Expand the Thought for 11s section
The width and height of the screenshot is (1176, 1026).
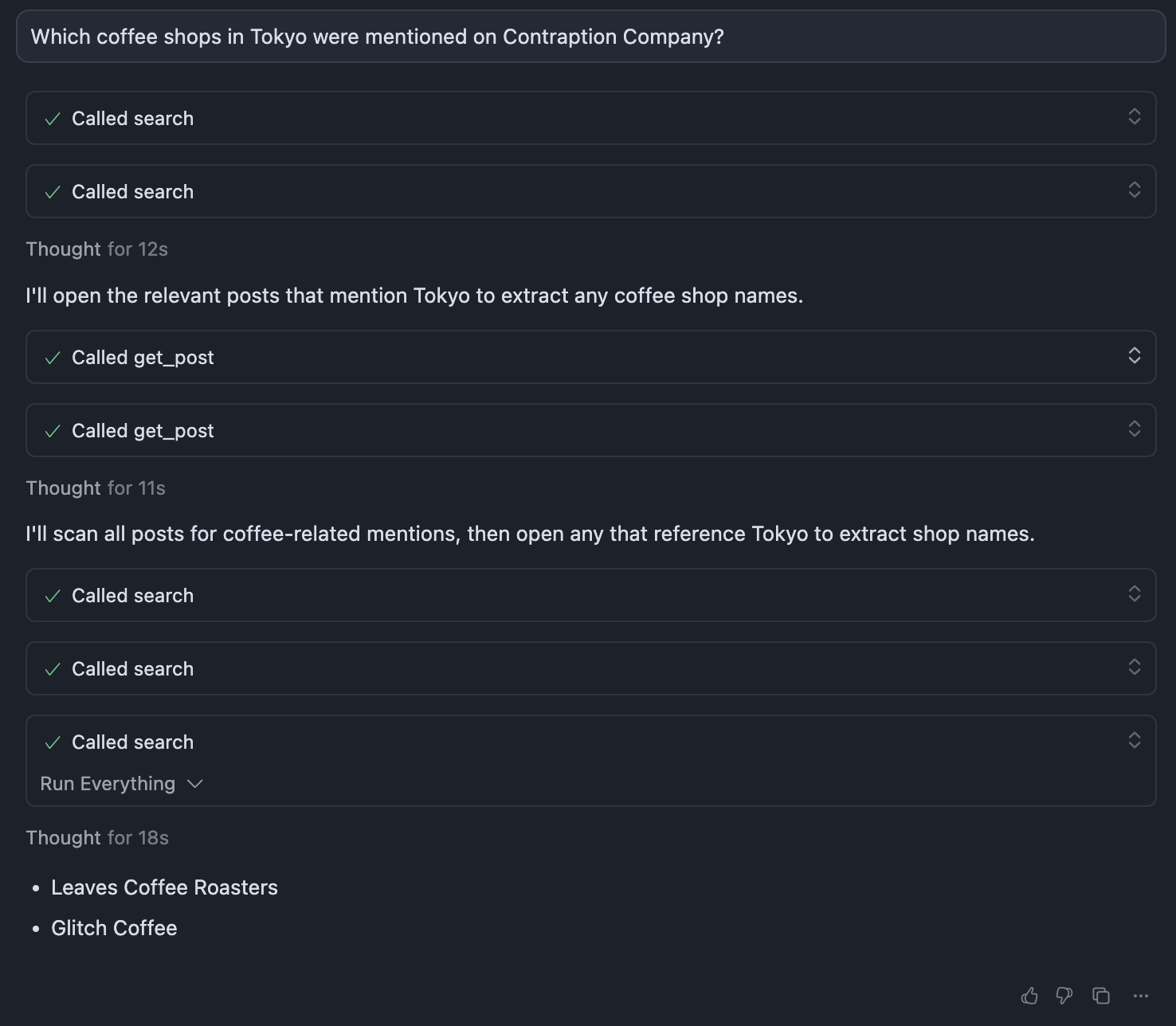[x=96, y=488]
